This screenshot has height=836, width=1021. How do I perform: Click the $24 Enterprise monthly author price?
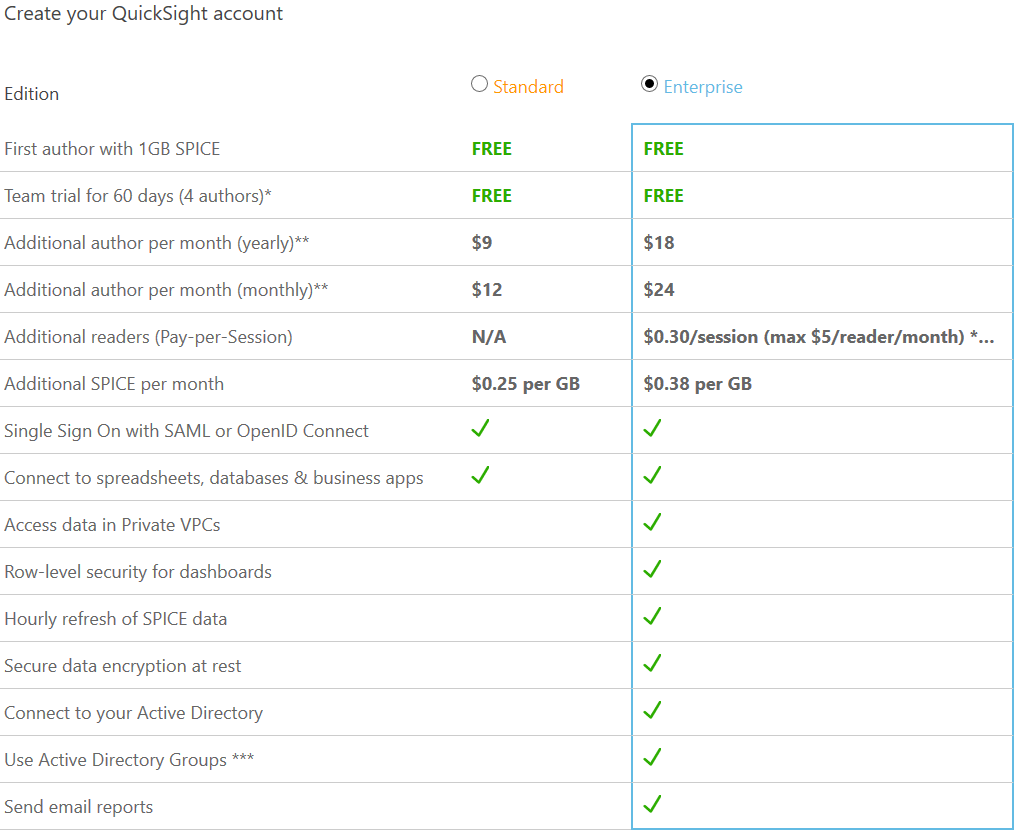(x=659, y=289)
